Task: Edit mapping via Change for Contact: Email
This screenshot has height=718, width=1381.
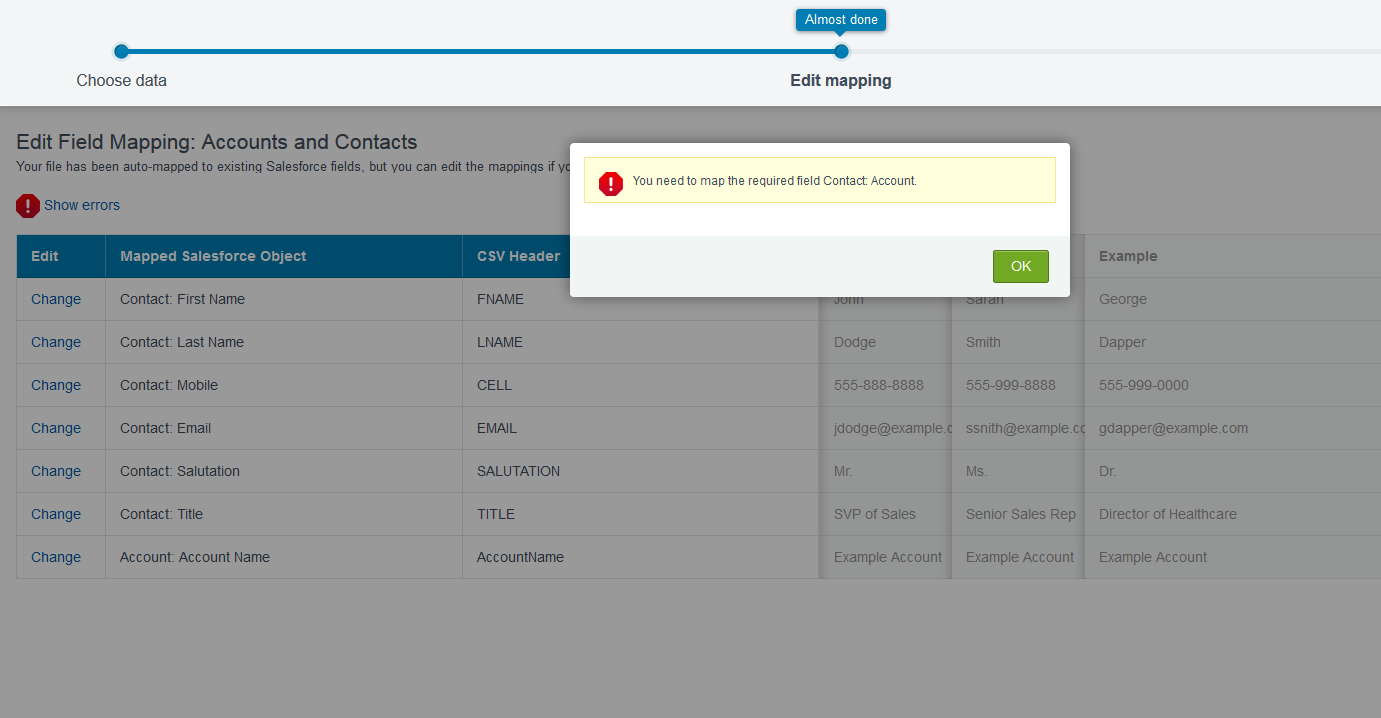Action: [56, 428]
